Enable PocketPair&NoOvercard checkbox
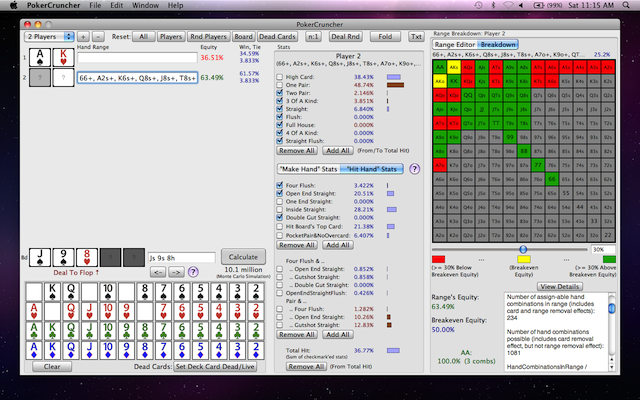The image size is (640, 400). (x=280, y=235)
